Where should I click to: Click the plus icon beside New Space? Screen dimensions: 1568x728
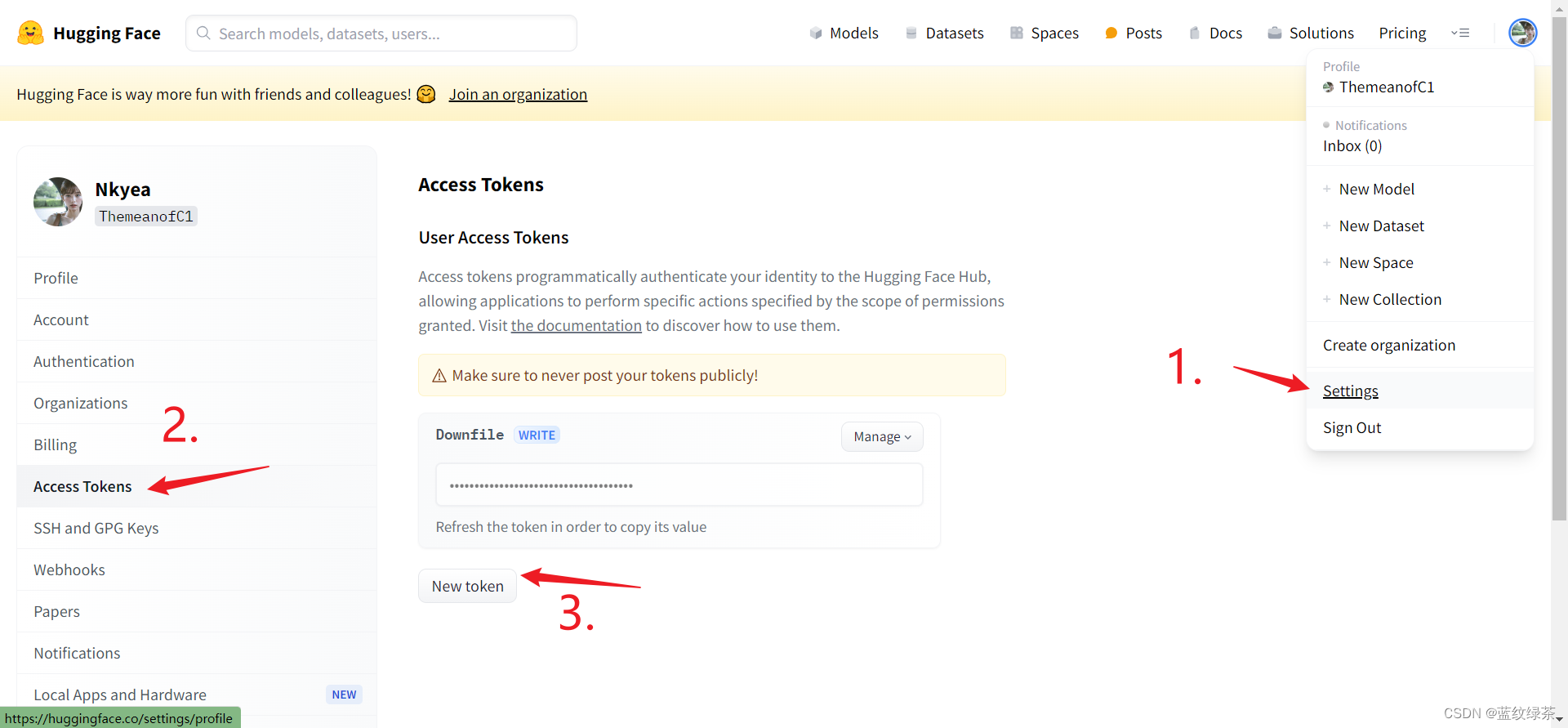[1327, 262]
